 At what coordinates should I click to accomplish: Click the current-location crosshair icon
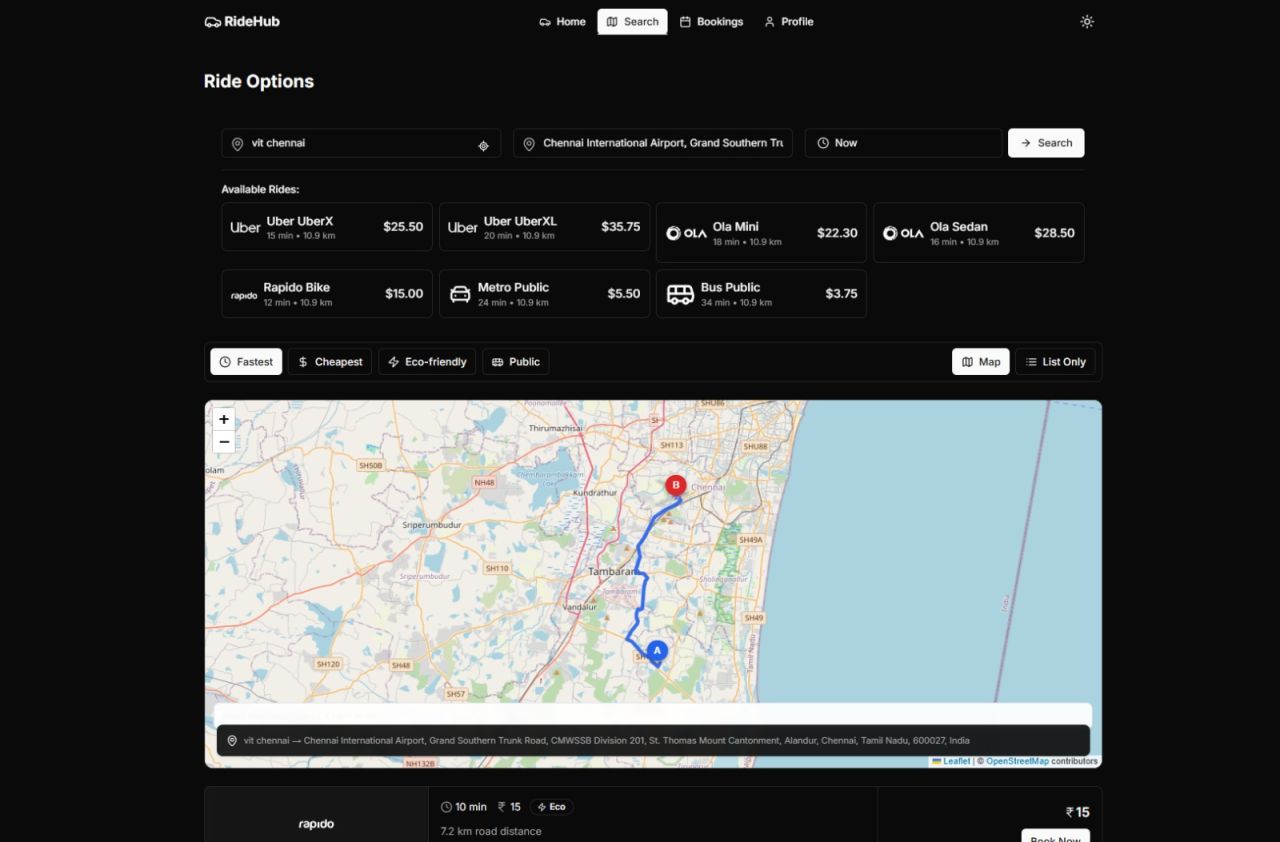pyautogui.click(x=483, y=145)
